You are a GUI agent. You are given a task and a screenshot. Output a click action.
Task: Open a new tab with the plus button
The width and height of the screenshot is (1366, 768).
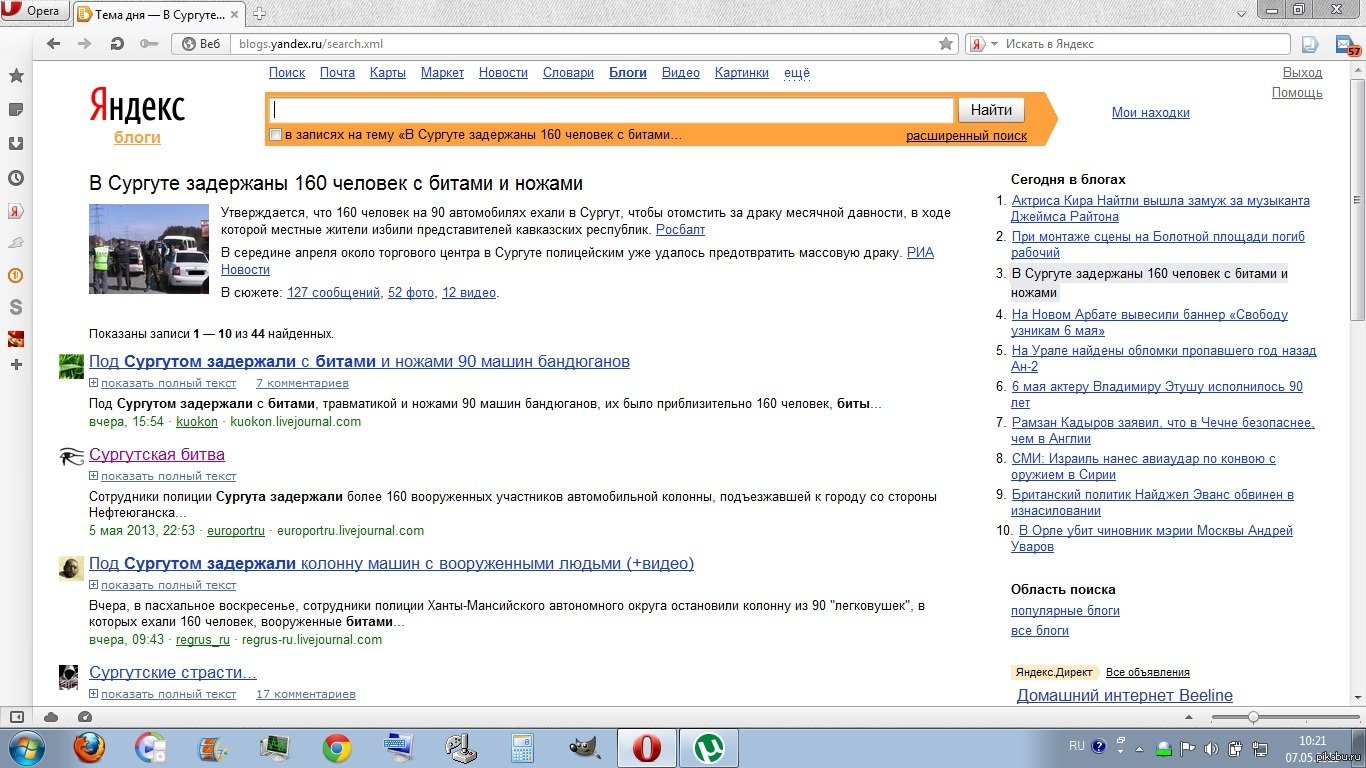259,14
